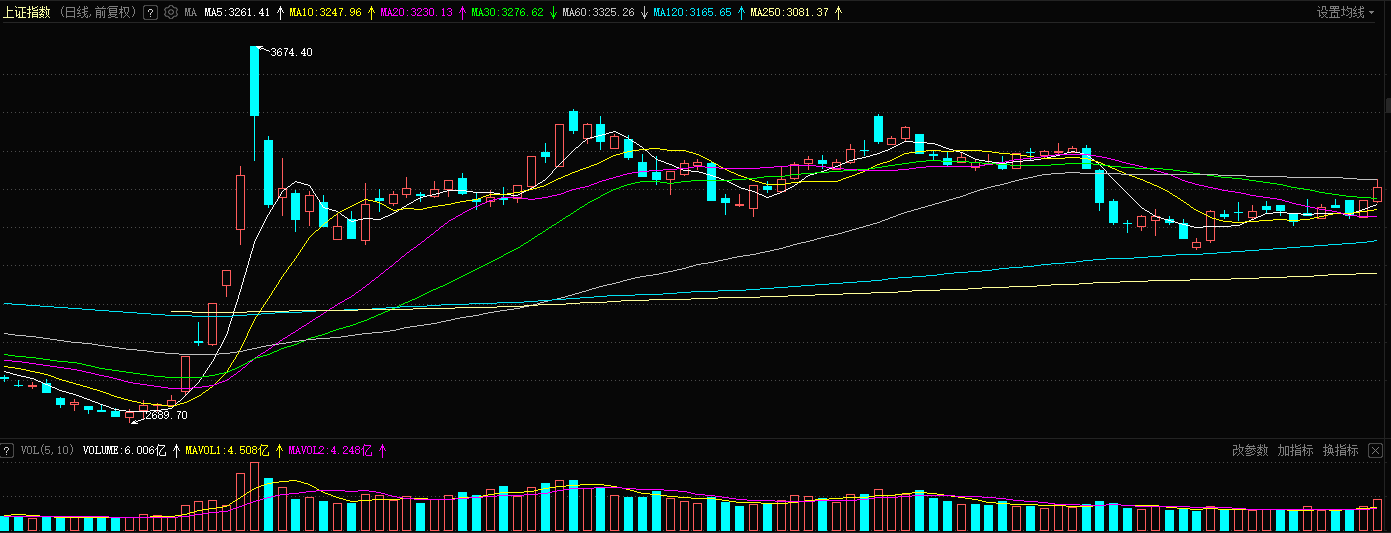1391x533 pixels.
Task: Open the gear settings icon next to MA
Action: click(x=170, y=13)
